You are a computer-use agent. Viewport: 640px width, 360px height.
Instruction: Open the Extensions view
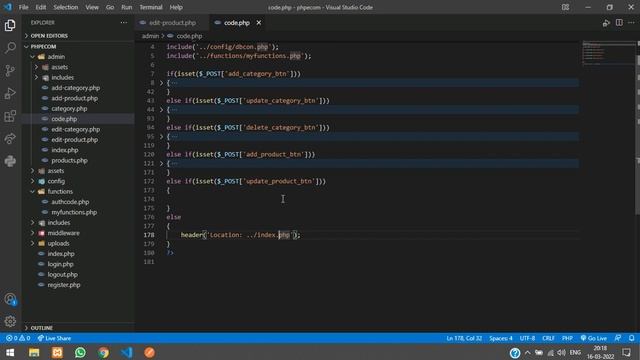tap(10, 116)
